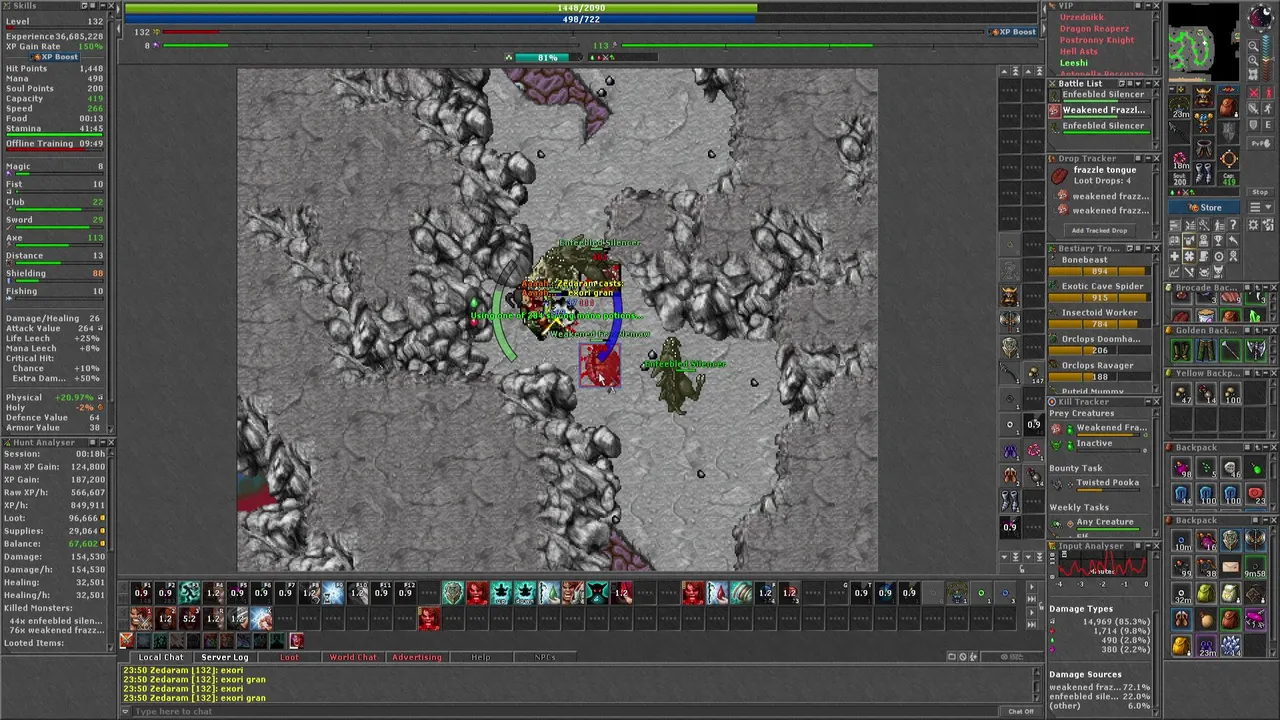Click the red face icon in second action bar

428,618
